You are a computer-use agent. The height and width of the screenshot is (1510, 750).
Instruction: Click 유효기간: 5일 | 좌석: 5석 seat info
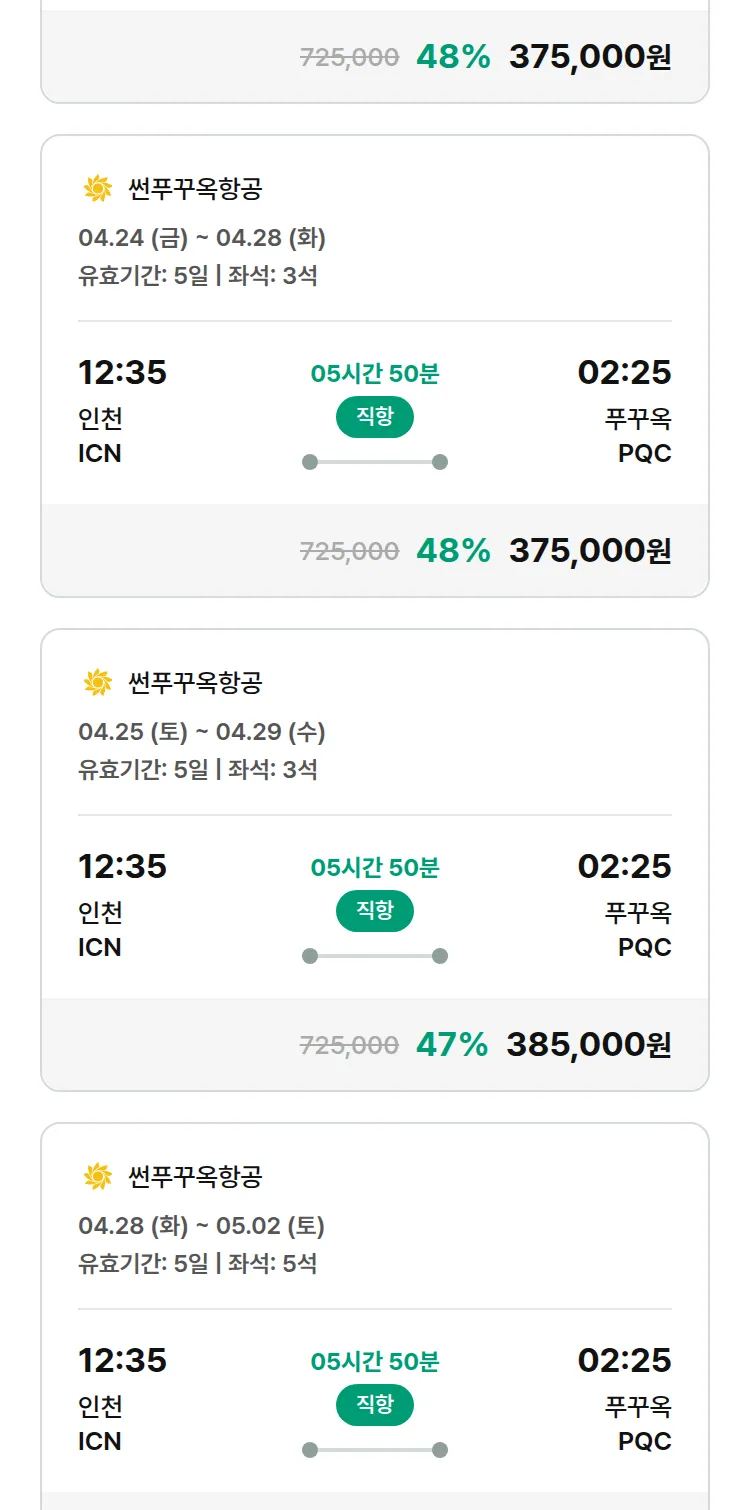pos(198,1263)
